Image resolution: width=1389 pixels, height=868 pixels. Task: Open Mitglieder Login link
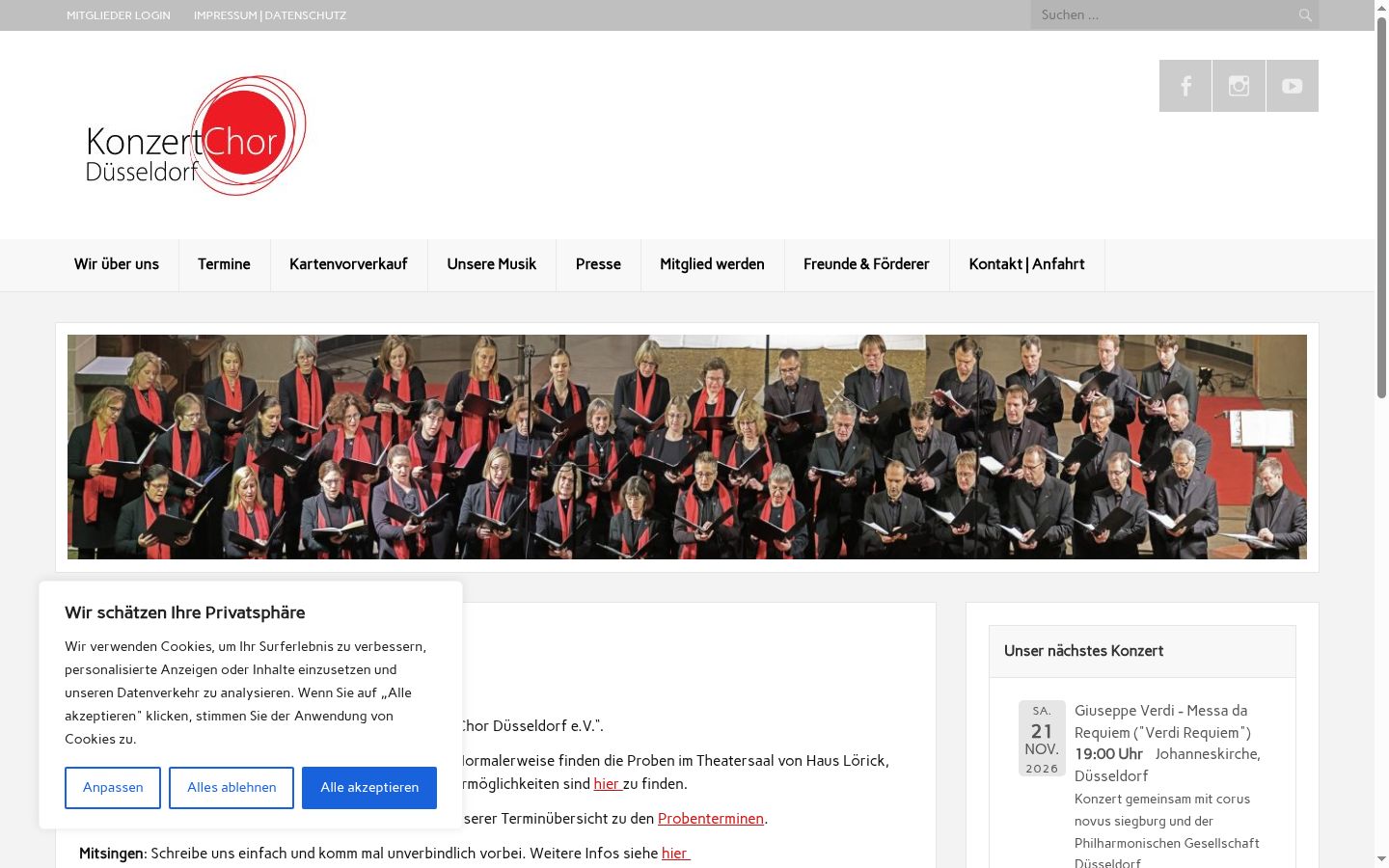coord(119,15)
